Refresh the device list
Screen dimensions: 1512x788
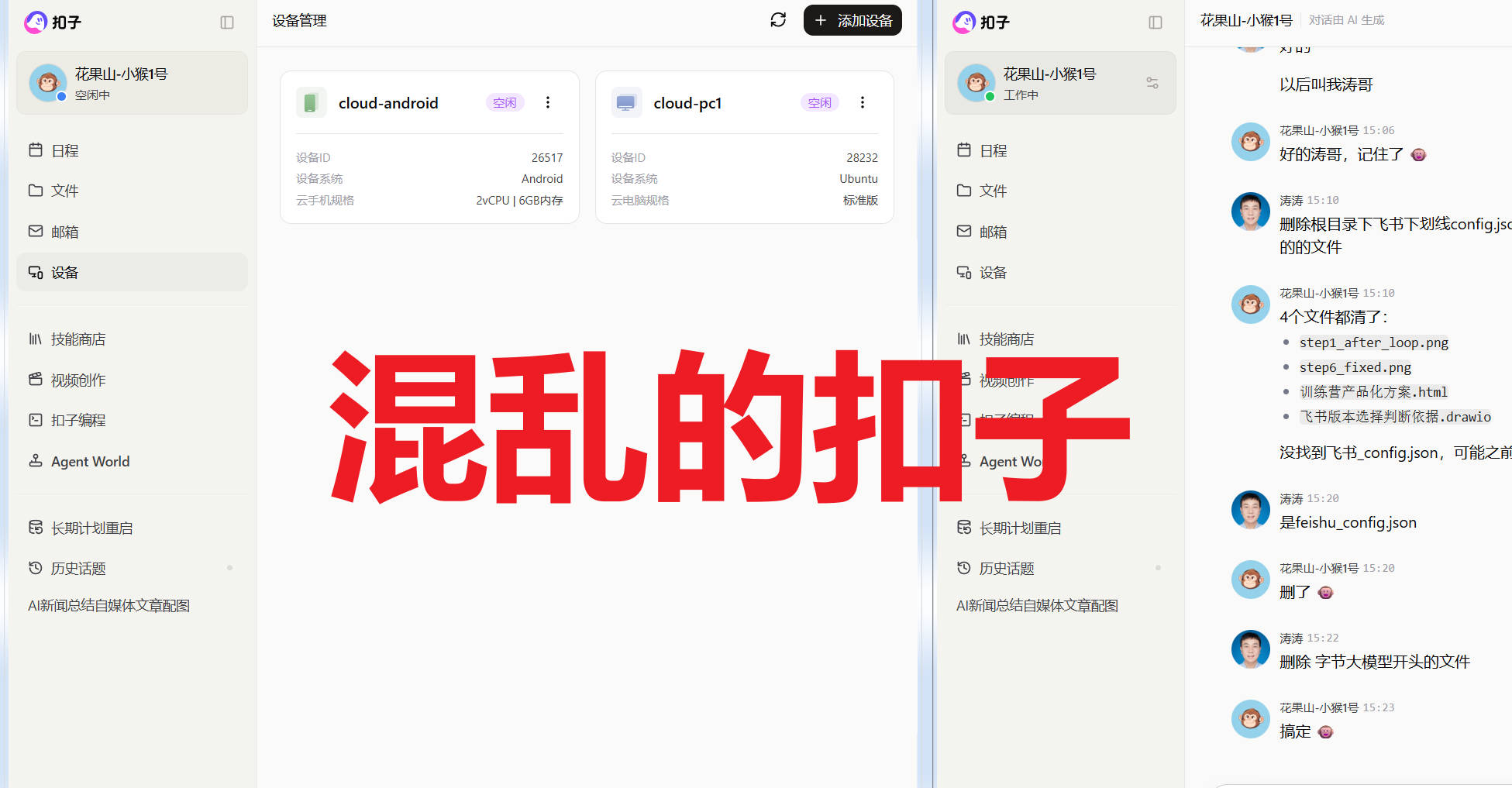[778, 20]
